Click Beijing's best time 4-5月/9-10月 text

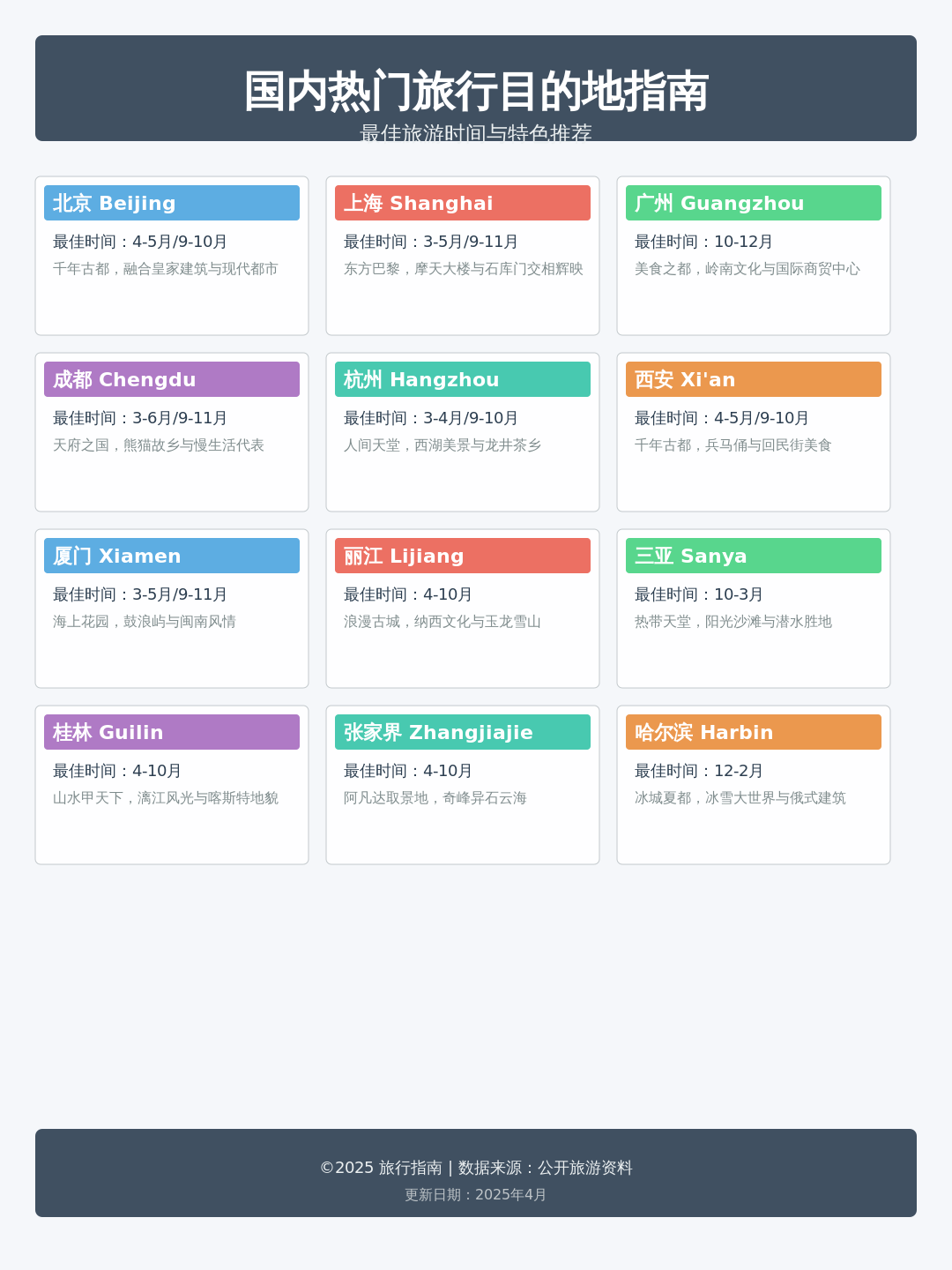pos(138,240)
